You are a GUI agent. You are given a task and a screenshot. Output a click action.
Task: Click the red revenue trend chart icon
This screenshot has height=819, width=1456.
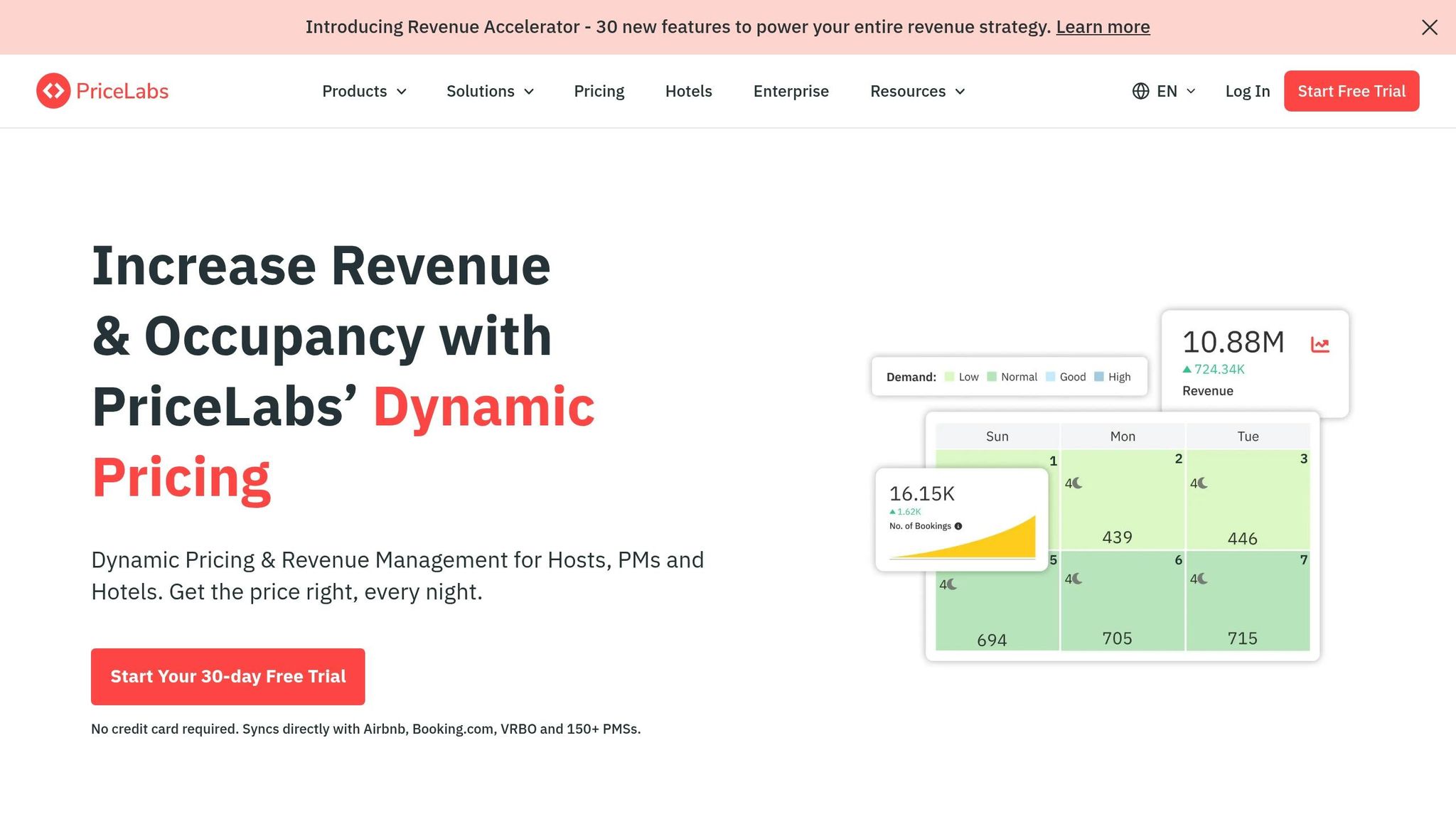pyautogui.click(x=1320, y=345)
